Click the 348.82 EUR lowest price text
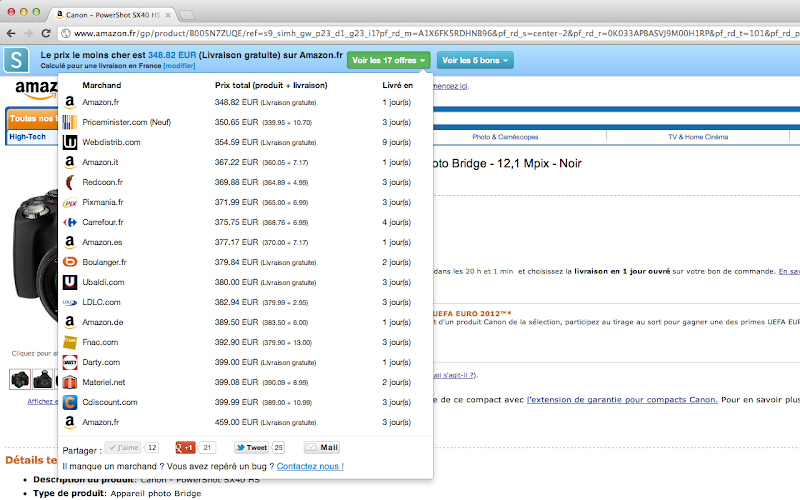 (x=172, y=55)
